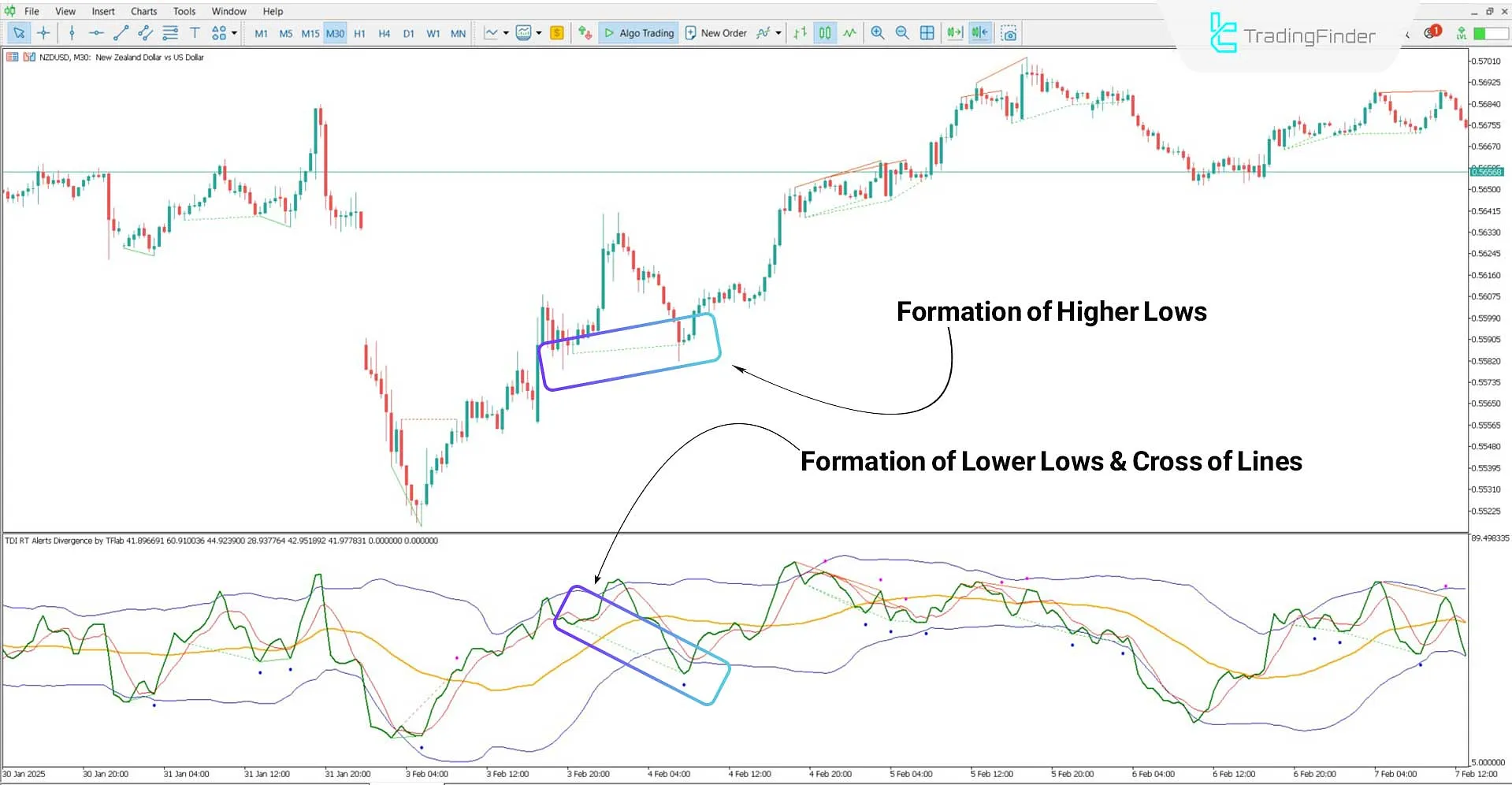Capture a chart screenshot with the camera icon

1009,32
